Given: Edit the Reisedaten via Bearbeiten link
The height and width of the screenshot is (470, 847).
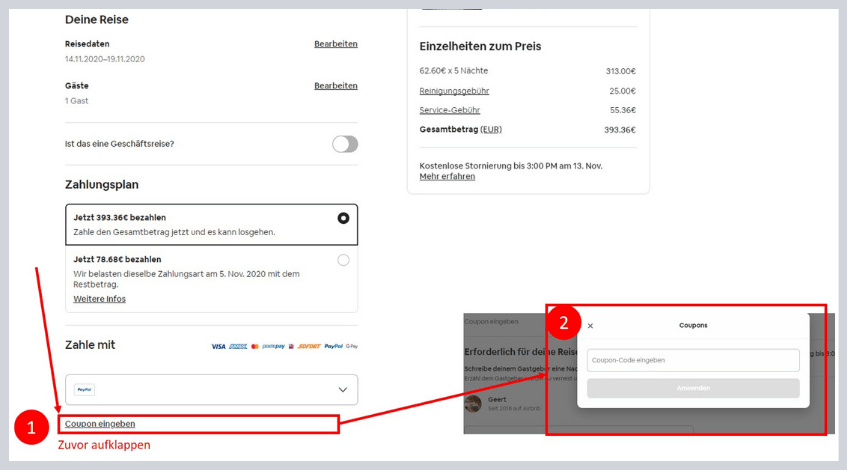Looking at the screenshot, I should point(335,44).
